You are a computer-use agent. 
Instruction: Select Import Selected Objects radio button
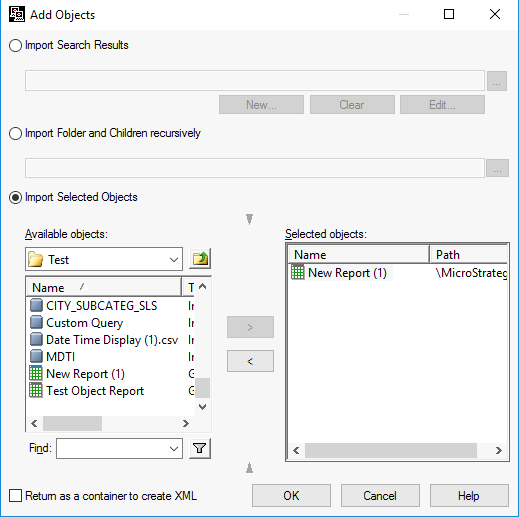pyautogui.click(x=15, y=197)
